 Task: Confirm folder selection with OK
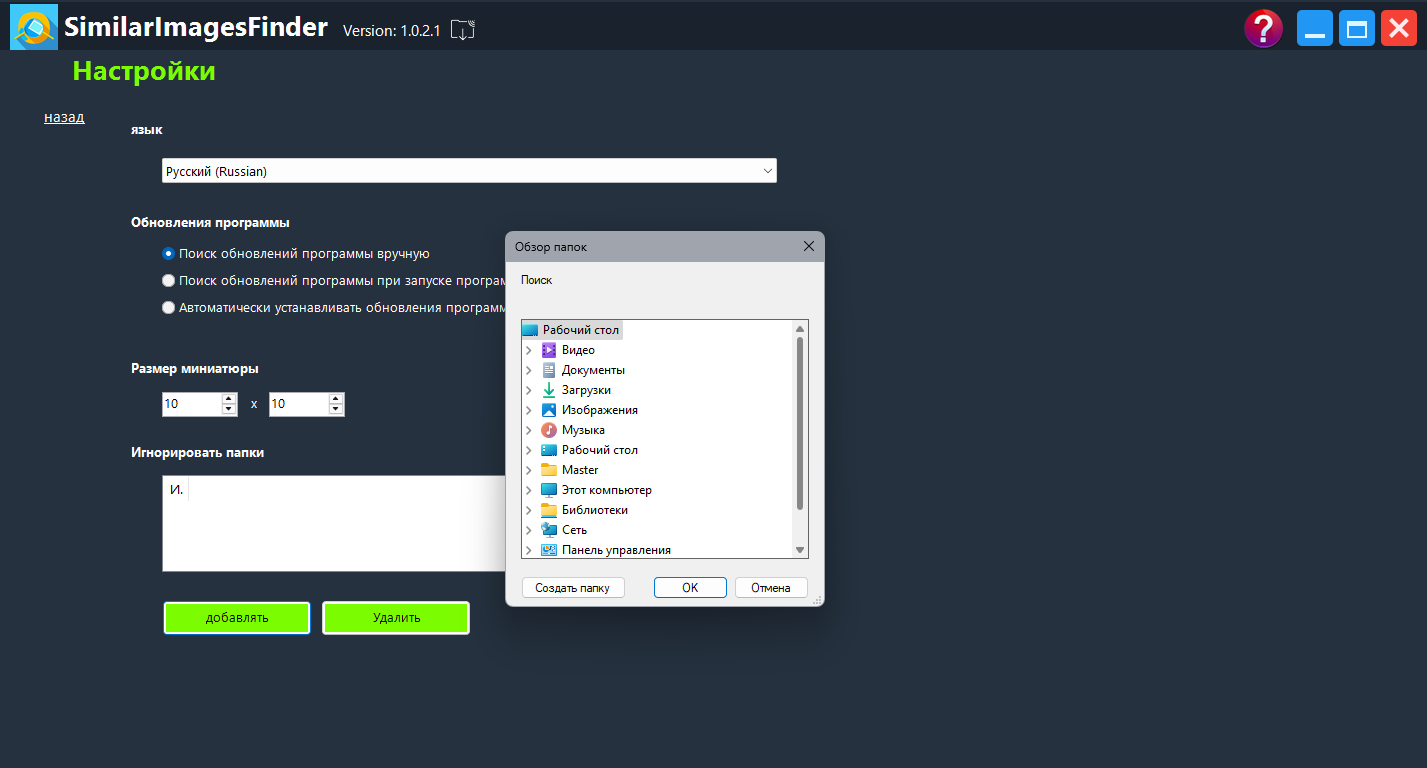click(x=690, y=588)
